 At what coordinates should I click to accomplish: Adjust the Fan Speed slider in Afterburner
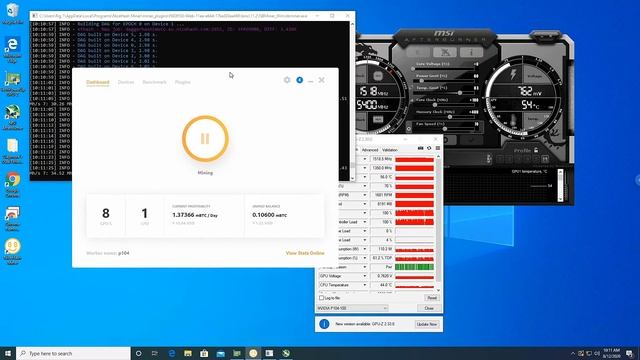click(444, 129)
